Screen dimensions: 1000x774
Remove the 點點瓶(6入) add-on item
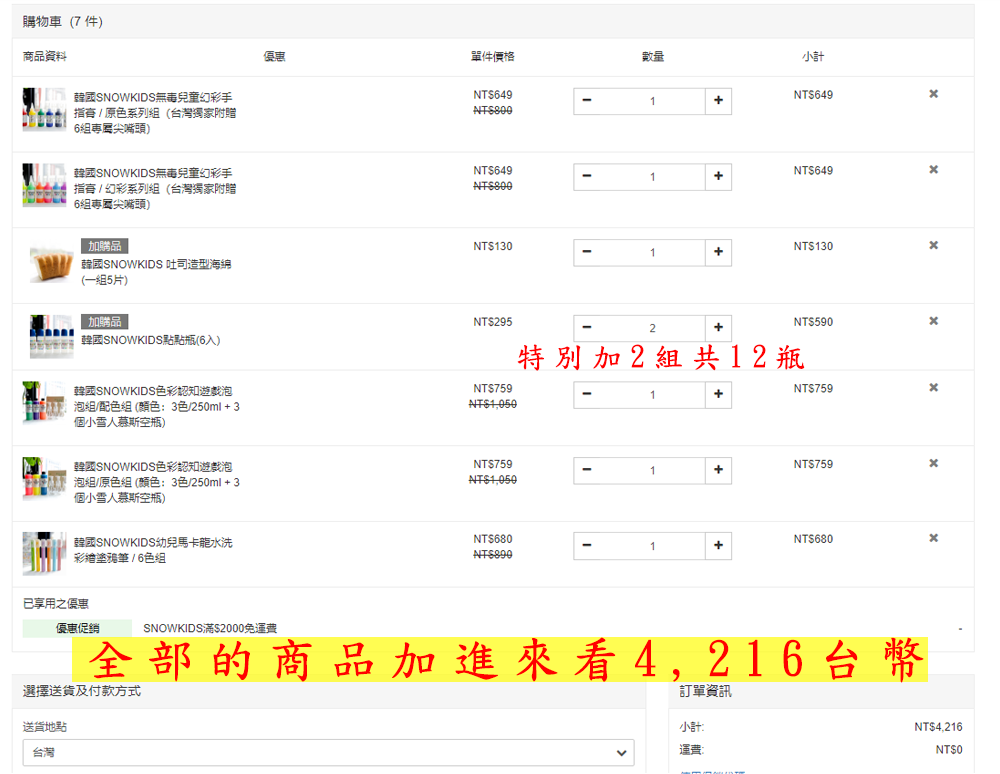tap(933, 321)
